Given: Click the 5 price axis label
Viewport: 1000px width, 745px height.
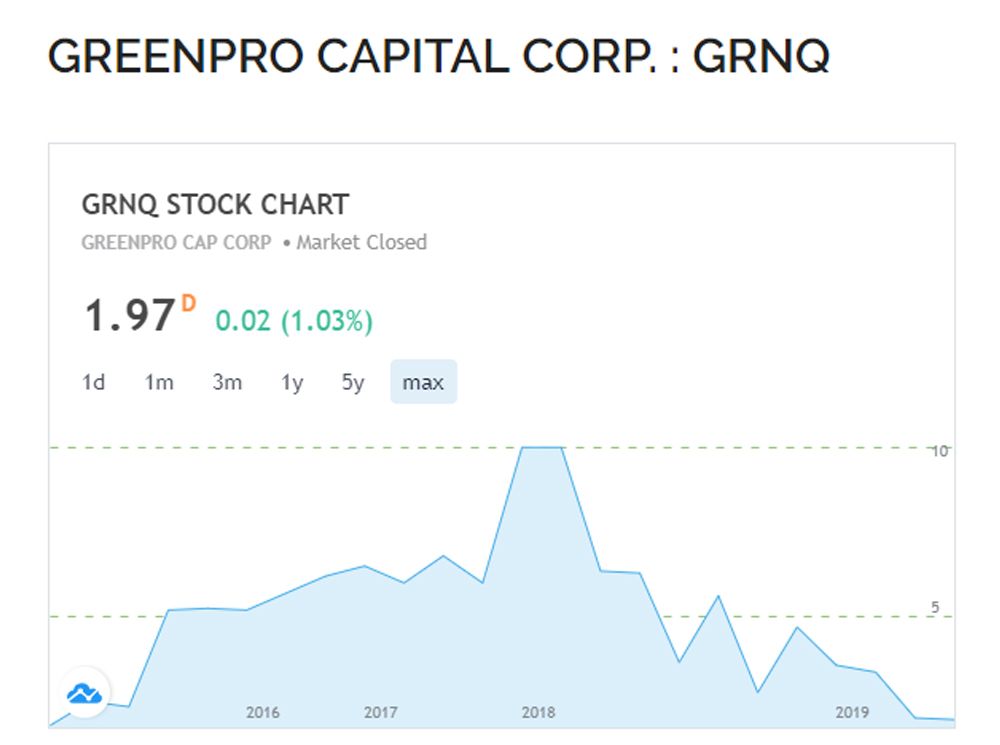Looking at the screenshot, I should [936, 607].
